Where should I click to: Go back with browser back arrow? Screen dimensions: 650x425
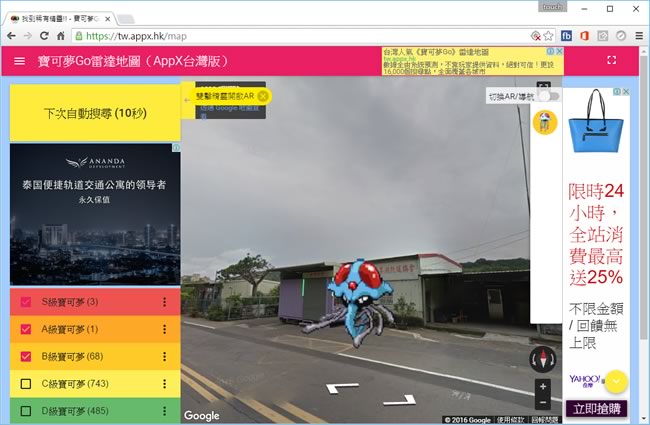click(11, 36)
